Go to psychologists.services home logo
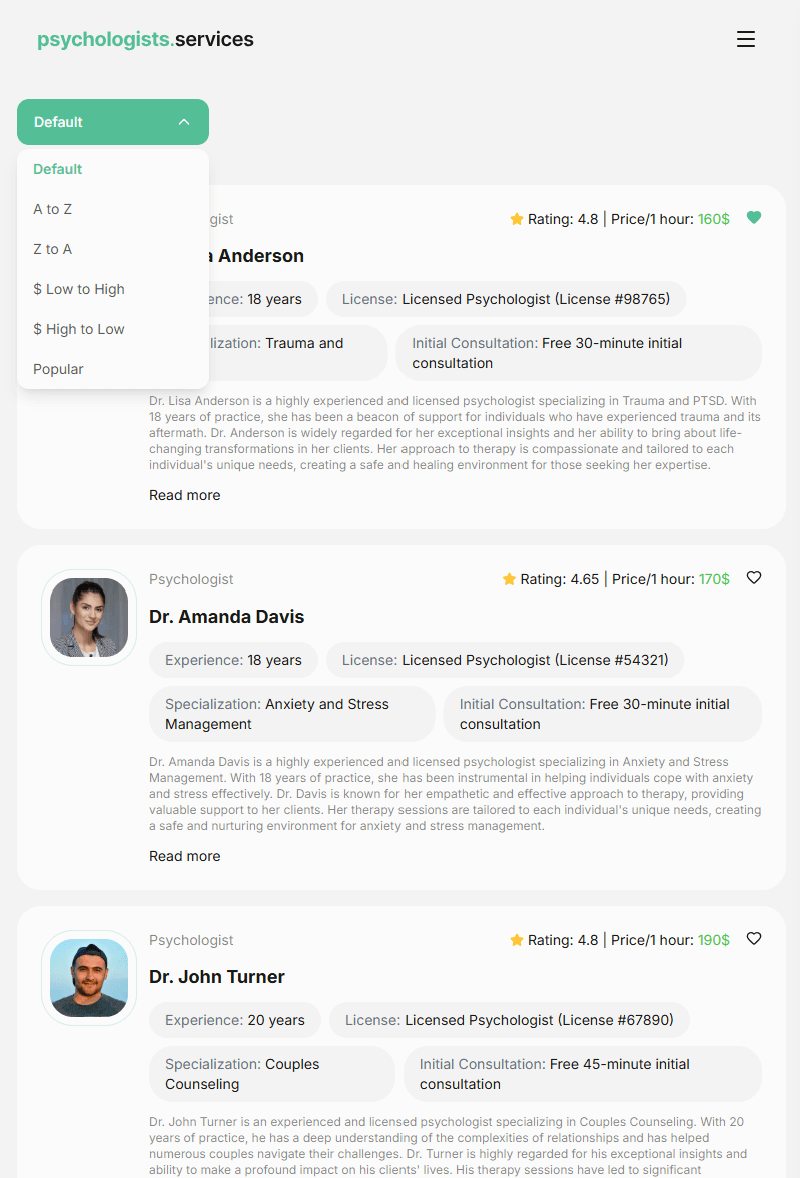 (145, 39)
